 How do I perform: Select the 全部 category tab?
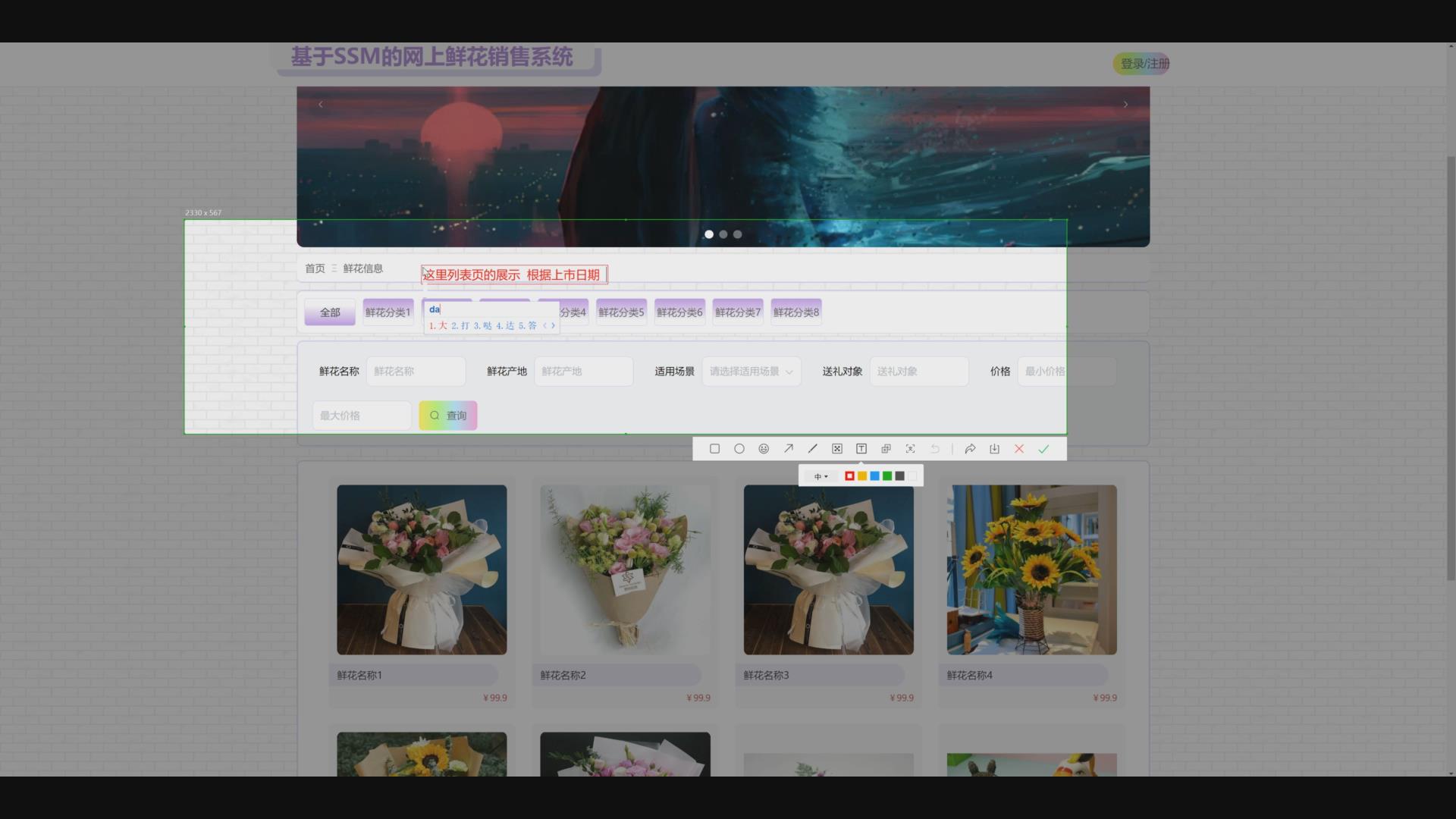coord(330,312)
